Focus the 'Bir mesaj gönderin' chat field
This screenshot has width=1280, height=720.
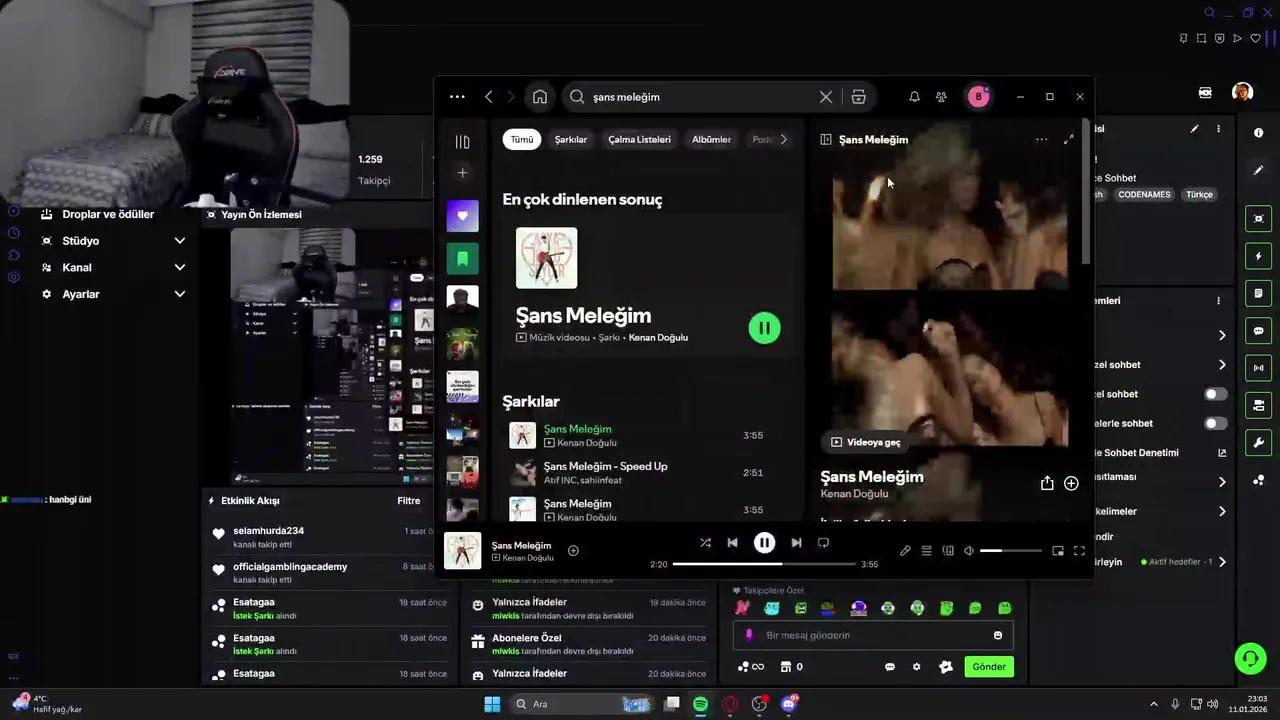(x=873, y=635)
